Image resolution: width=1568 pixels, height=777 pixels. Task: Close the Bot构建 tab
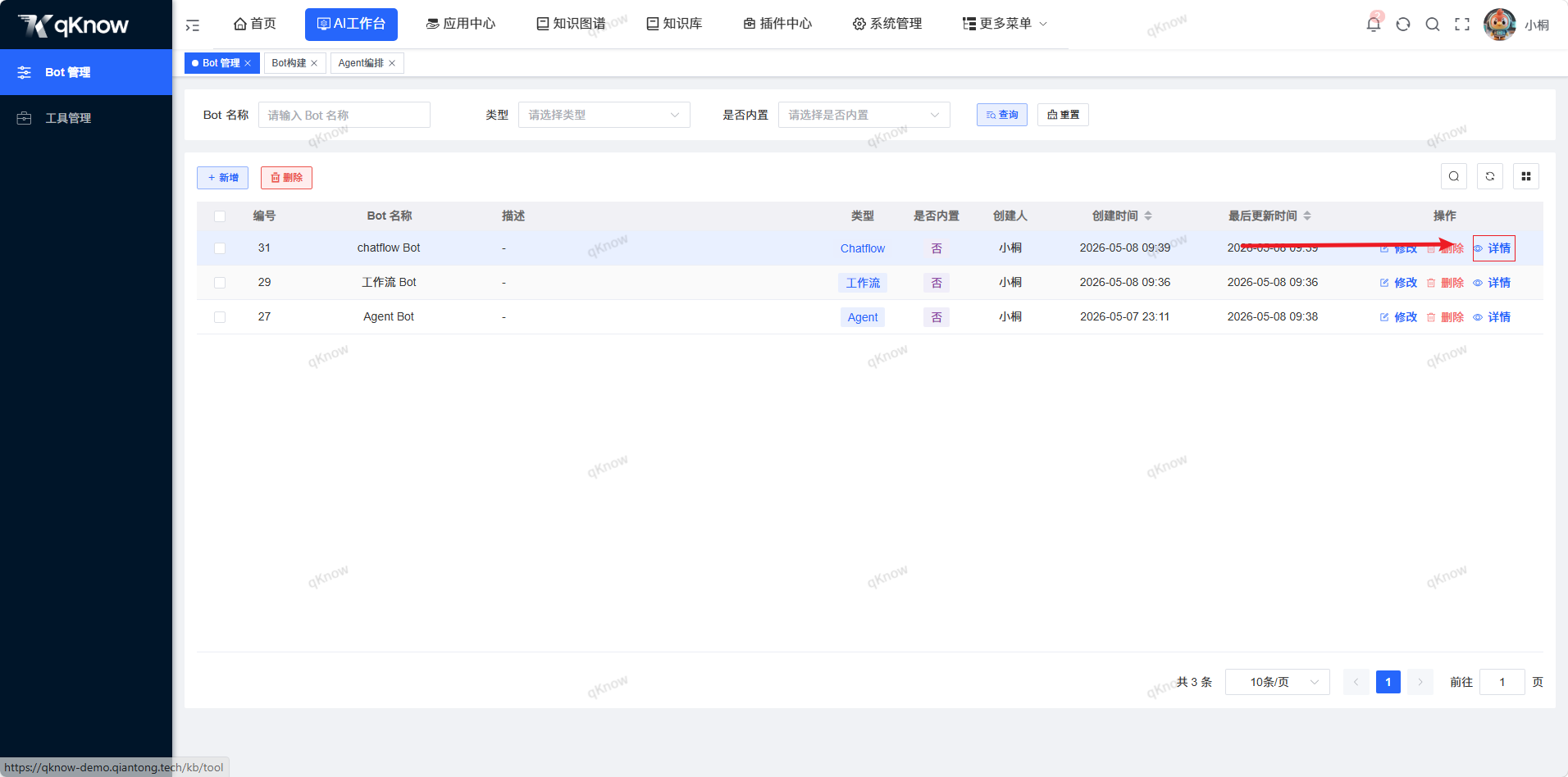click(314, 63)
